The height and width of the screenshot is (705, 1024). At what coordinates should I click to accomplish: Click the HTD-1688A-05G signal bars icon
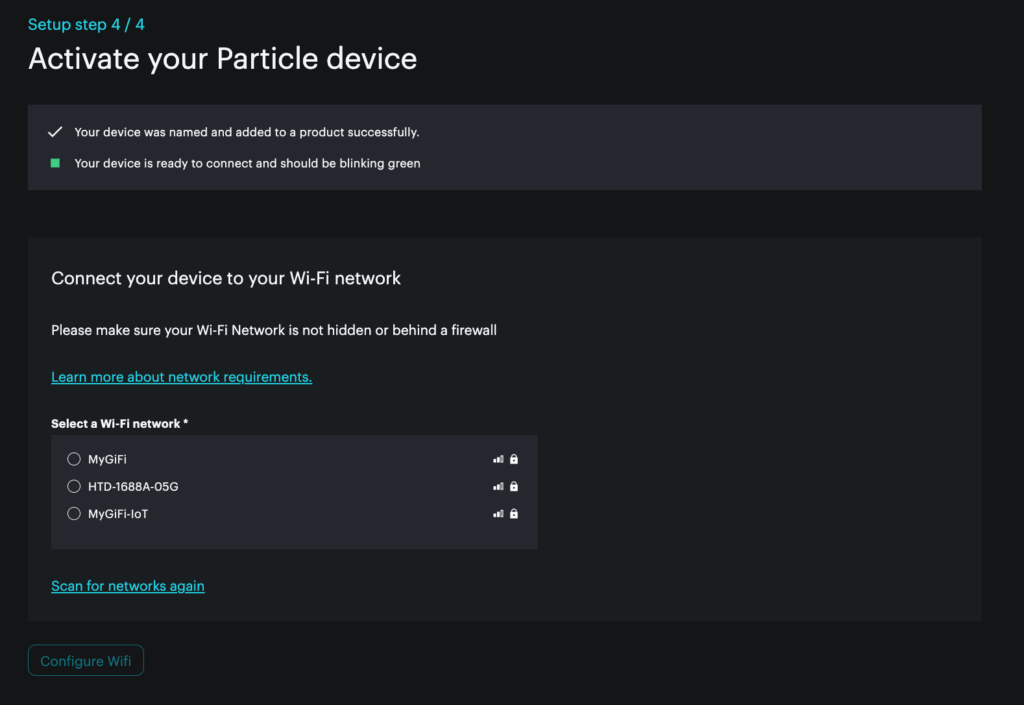point(498,487)
